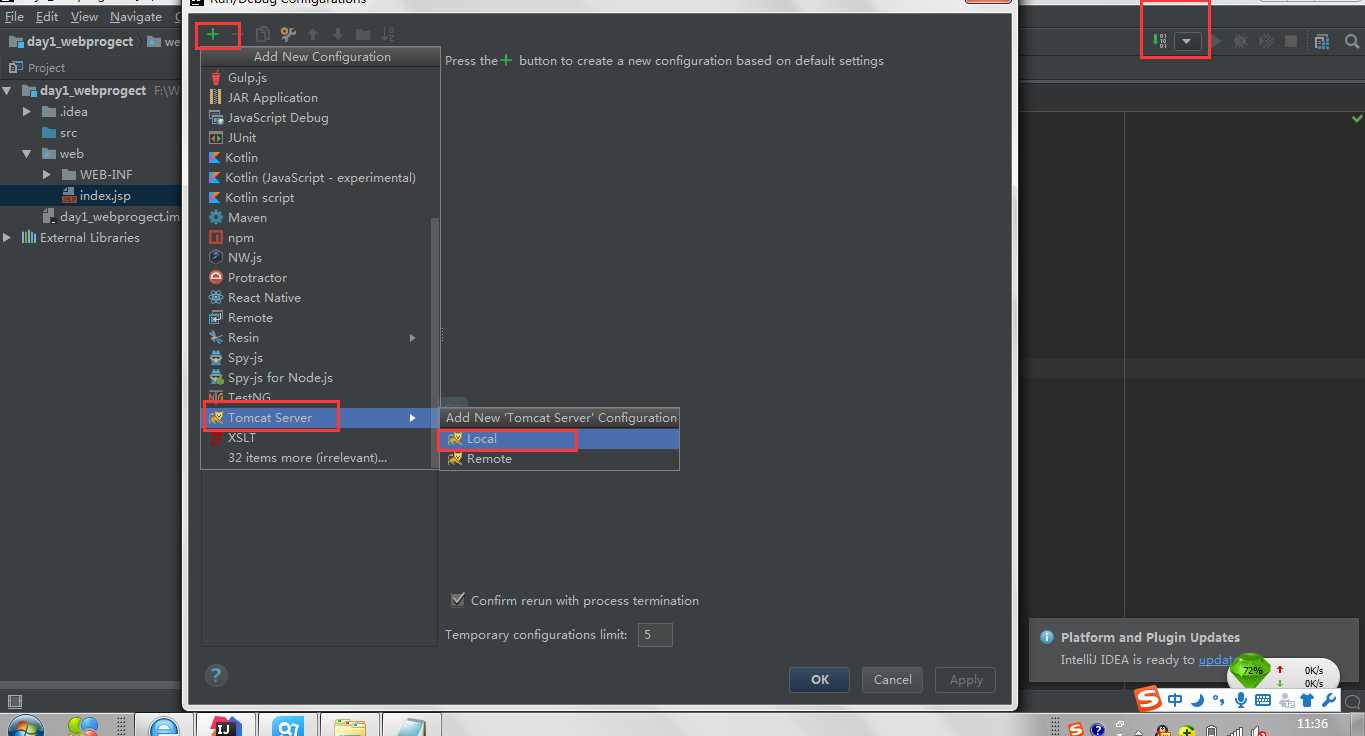Screen dimensions: 1365x736
Task: Expand the .idea folder
Action: click(x=28, y=111)
